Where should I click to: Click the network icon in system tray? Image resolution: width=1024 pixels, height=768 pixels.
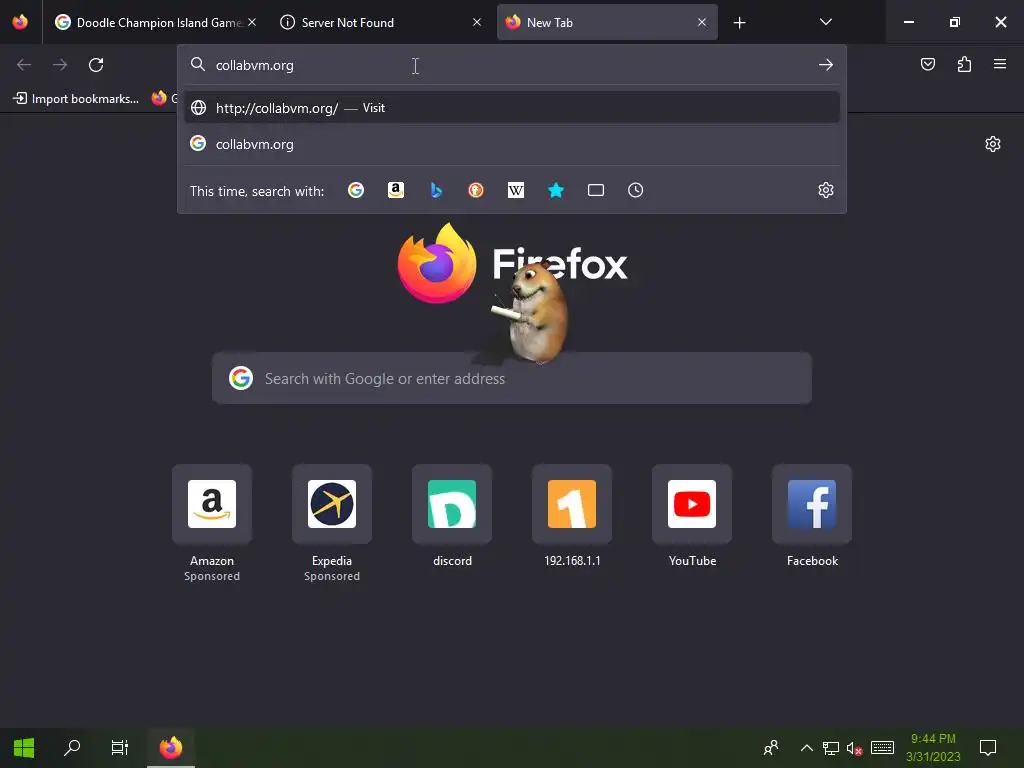pos(831,748)
